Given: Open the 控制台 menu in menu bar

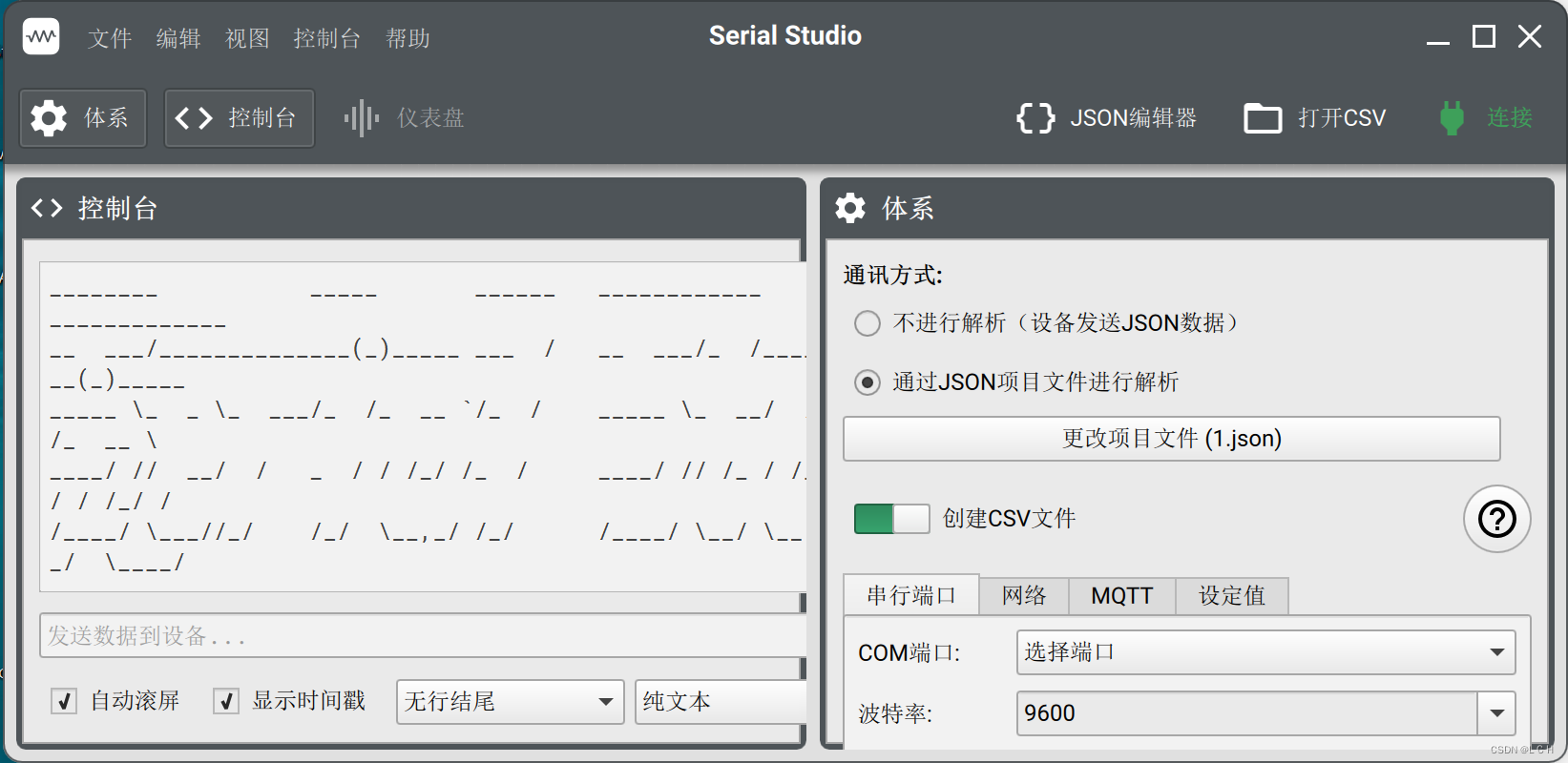Looking at the screenshot, I should (326, 38).
